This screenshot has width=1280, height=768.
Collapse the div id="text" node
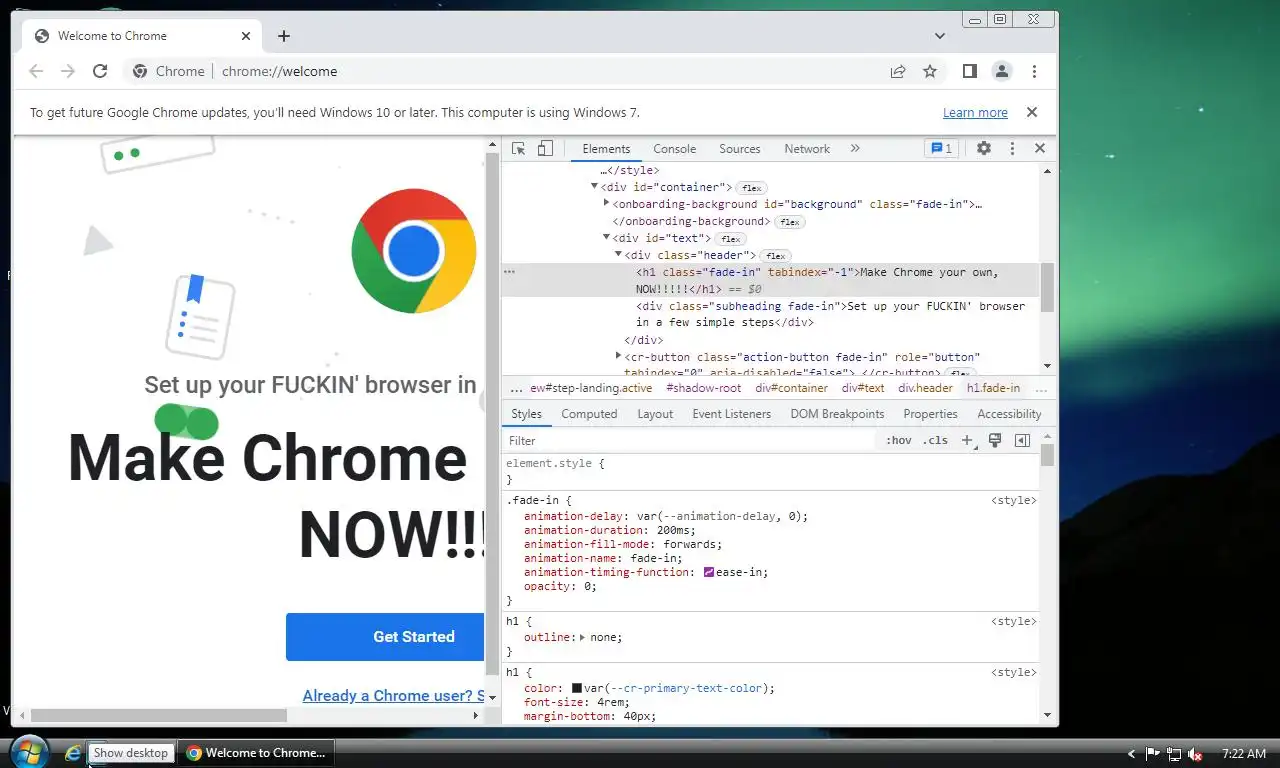click(x=606, y=237)
